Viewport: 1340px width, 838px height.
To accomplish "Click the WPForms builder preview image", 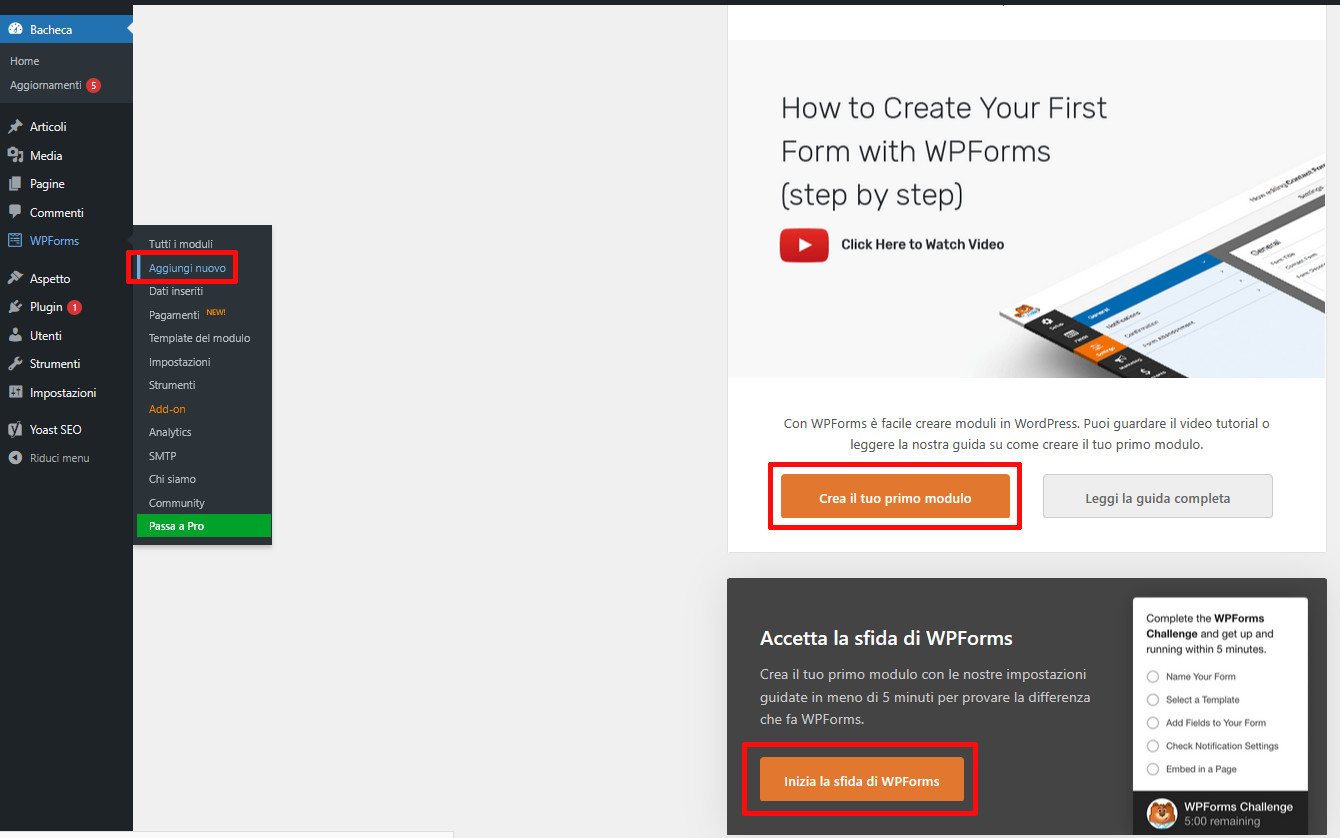I will click(x=1162, y=267).
